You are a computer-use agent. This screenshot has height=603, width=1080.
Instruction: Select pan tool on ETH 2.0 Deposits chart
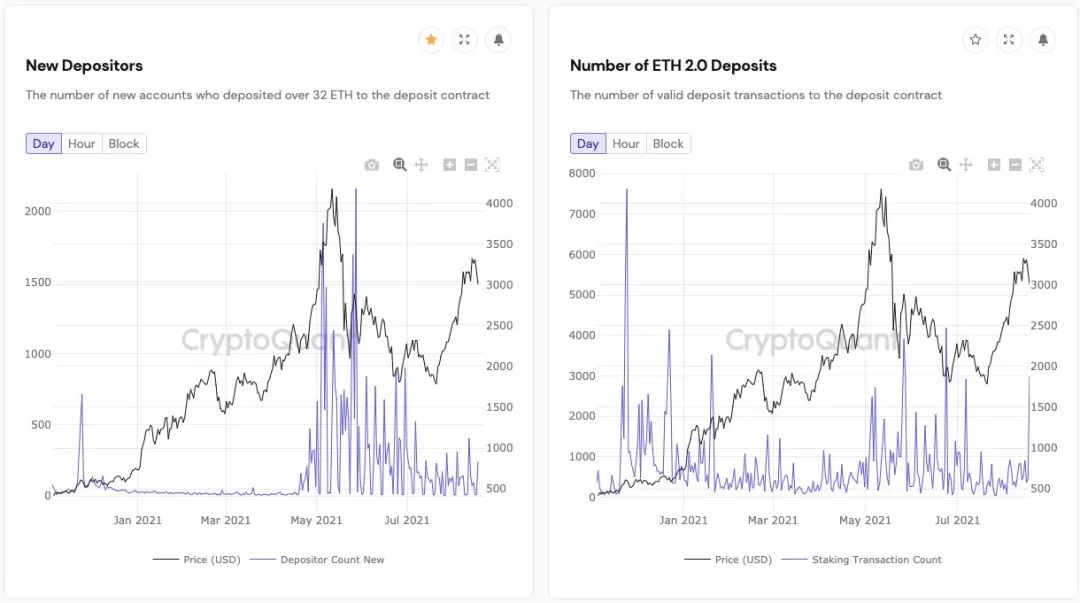coord(966,165)
